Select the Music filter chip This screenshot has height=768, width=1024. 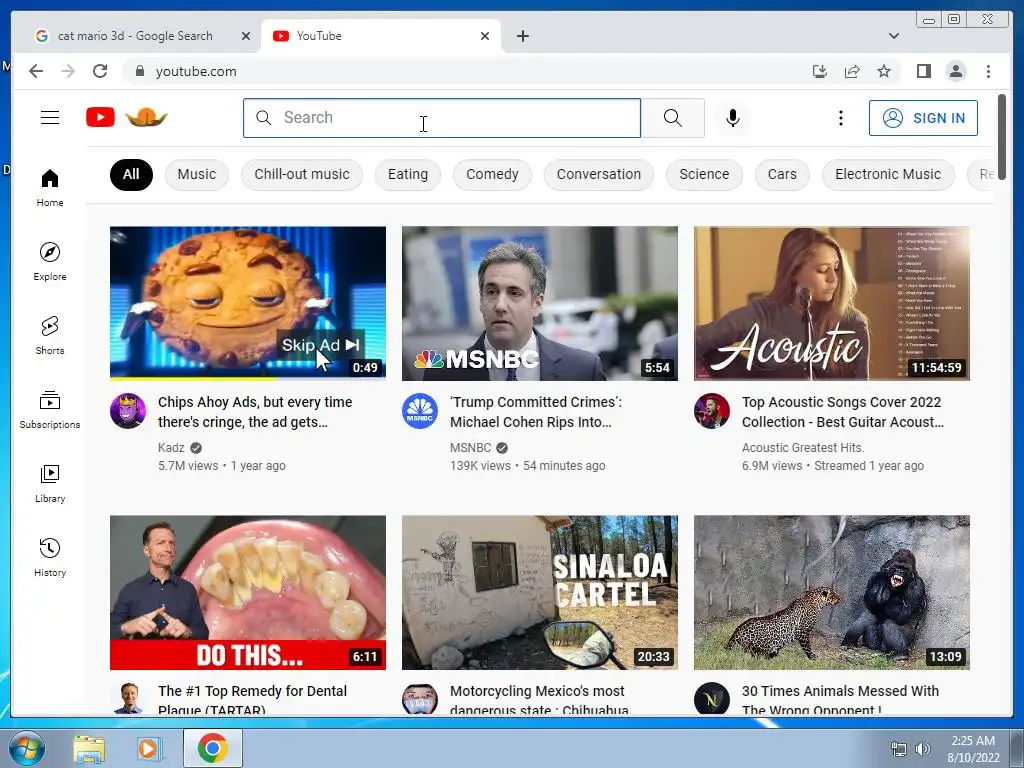click(197, 174)
